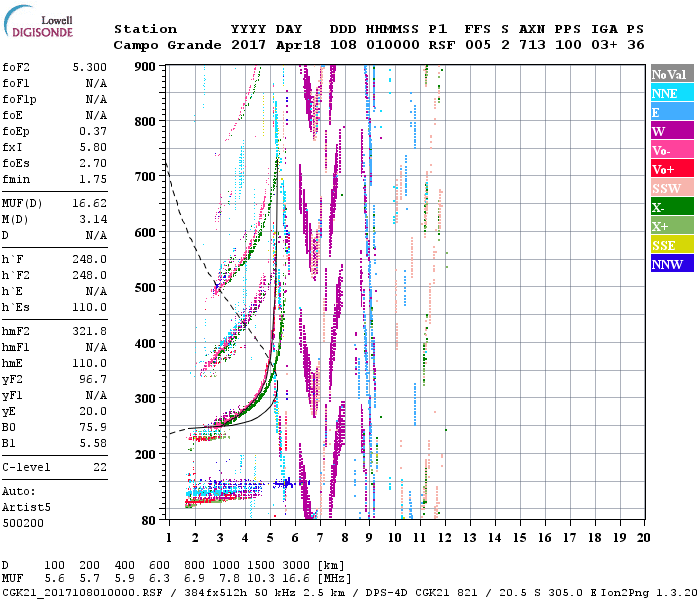Image resolution: width=700 pixels, height=600 pixels.
Task: Click the foF1 row's N/A value
Action: tap(96, 83)
